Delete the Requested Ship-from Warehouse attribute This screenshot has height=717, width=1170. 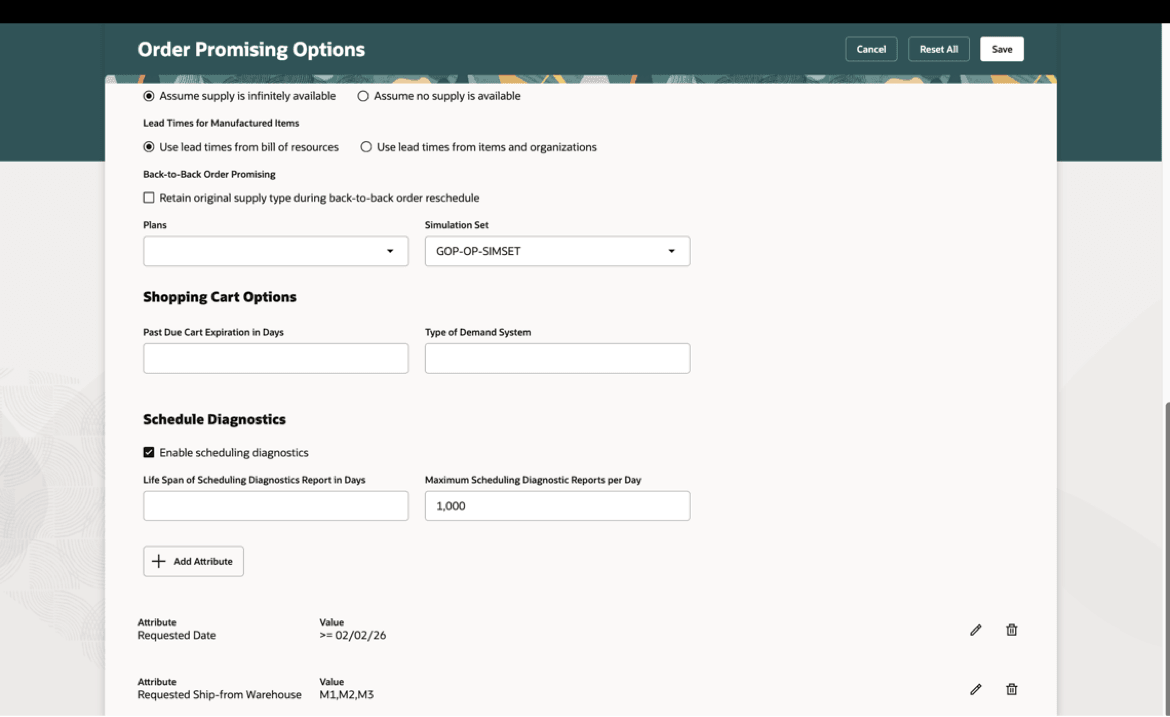[1011, 689]
